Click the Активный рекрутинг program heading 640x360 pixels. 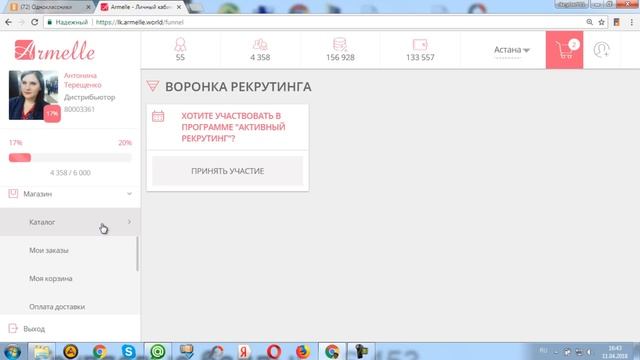(233, 127)
